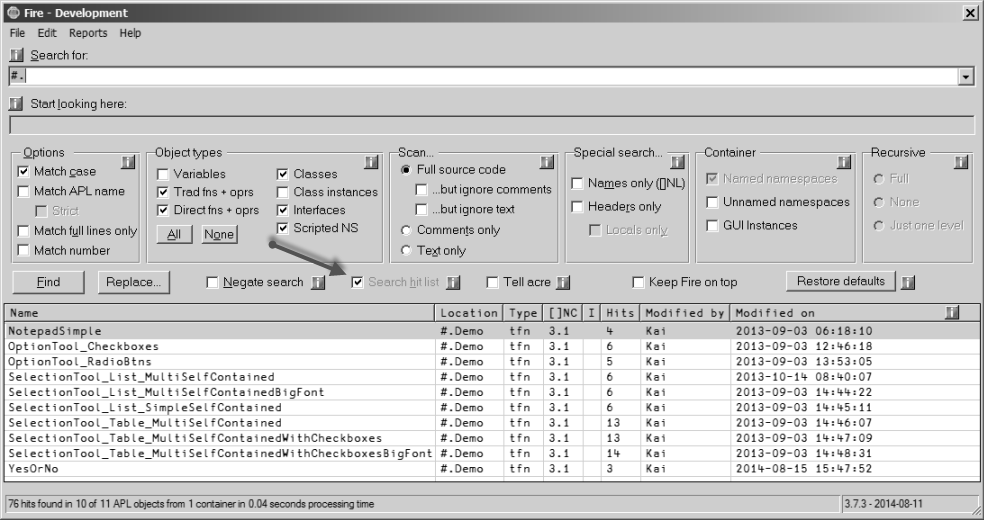
Task: Open the Reports menu
Action: [88, 33]
